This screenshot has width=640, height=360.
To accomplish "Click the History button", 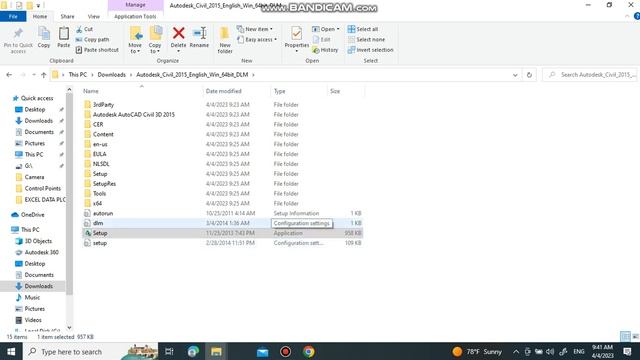I will coord(325,50).
